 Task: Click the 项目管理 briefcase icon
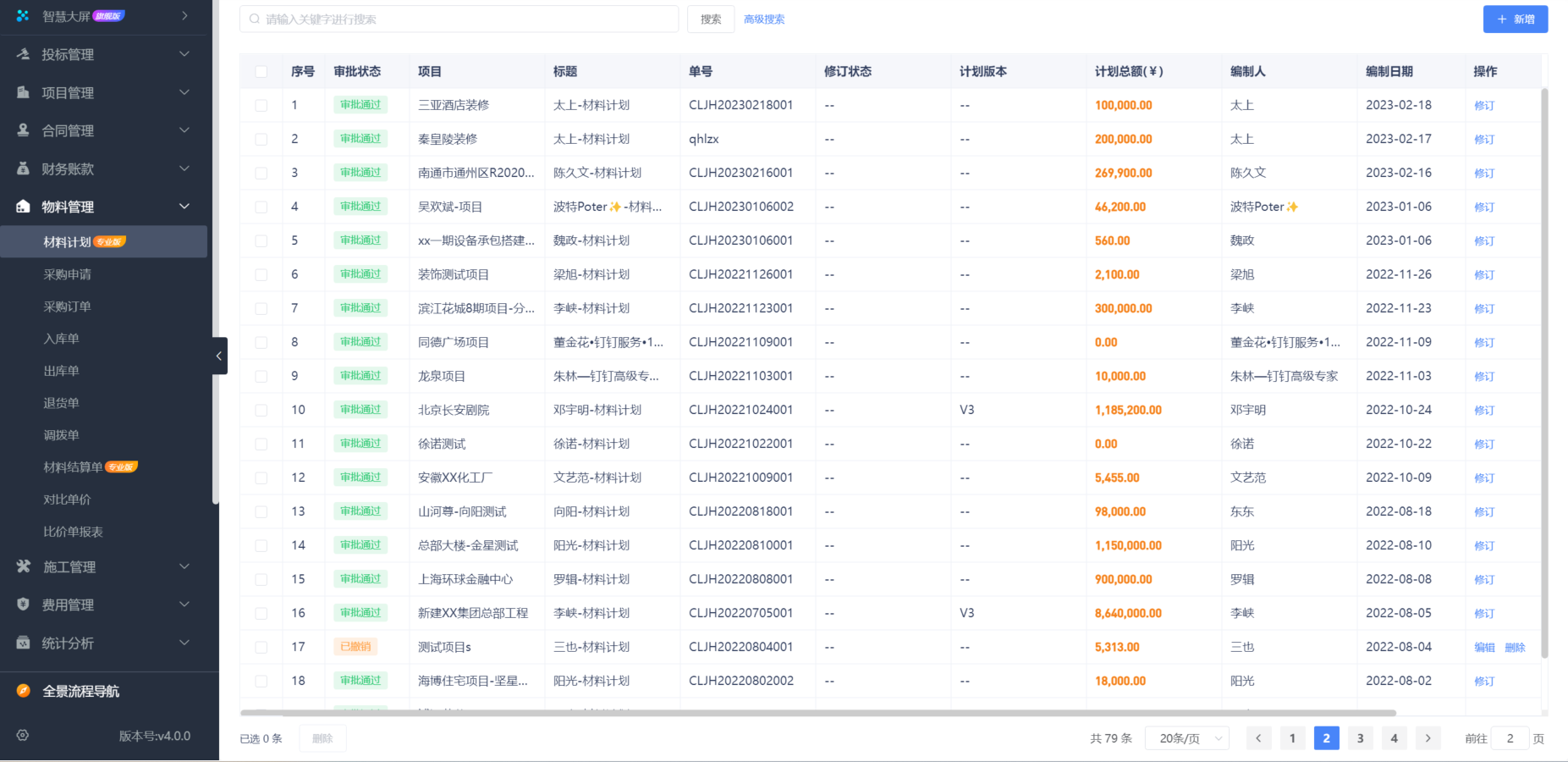coord(22,92)
